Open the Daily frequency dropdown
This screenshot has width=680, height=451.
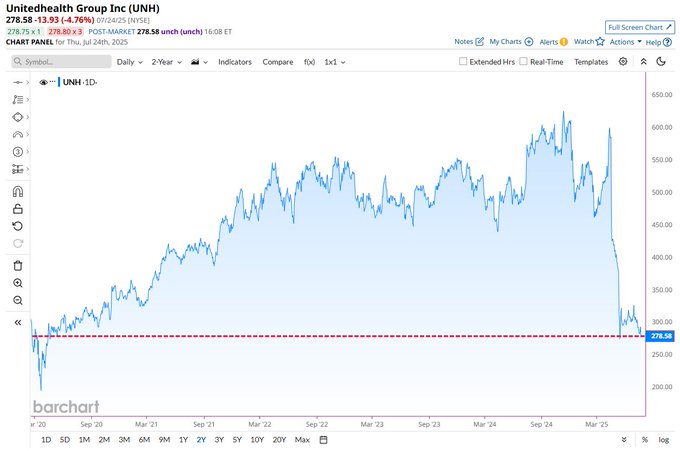[x=129, y=62]
